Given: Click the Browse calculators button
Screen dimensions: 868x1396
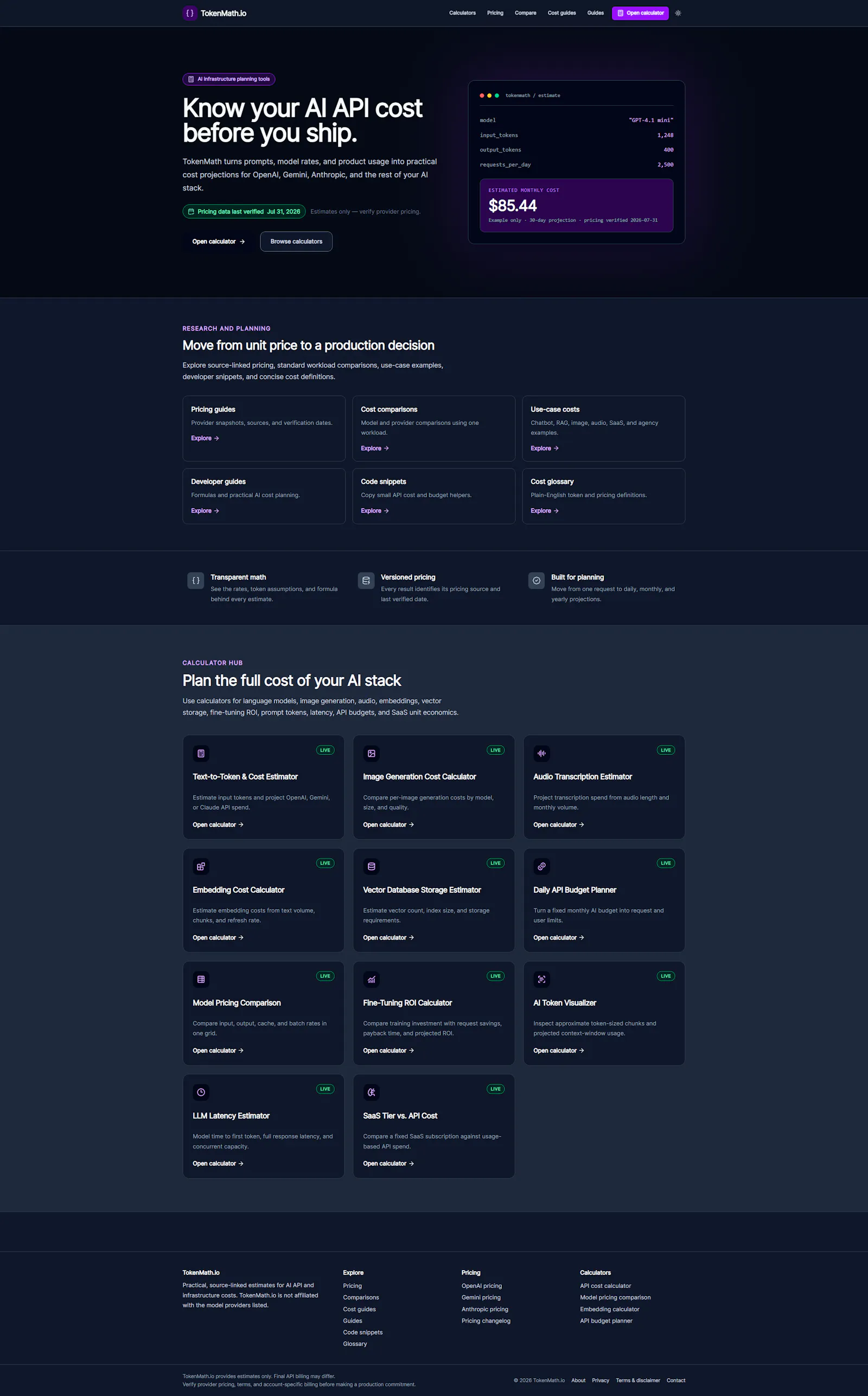Looking at the screenshot, I should [296, 242].
